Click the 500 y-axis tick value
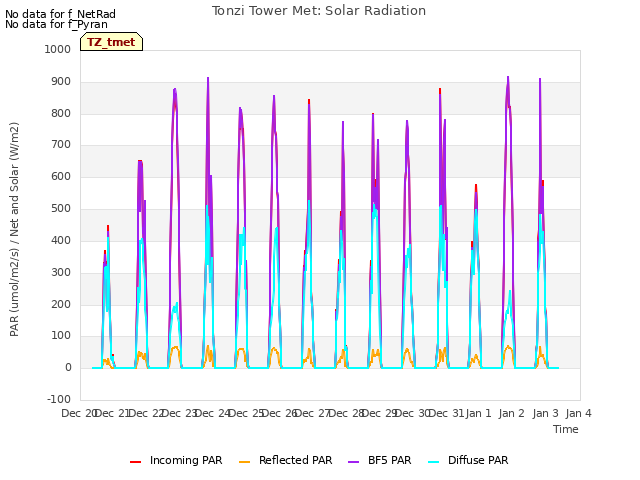 point(61,209)
